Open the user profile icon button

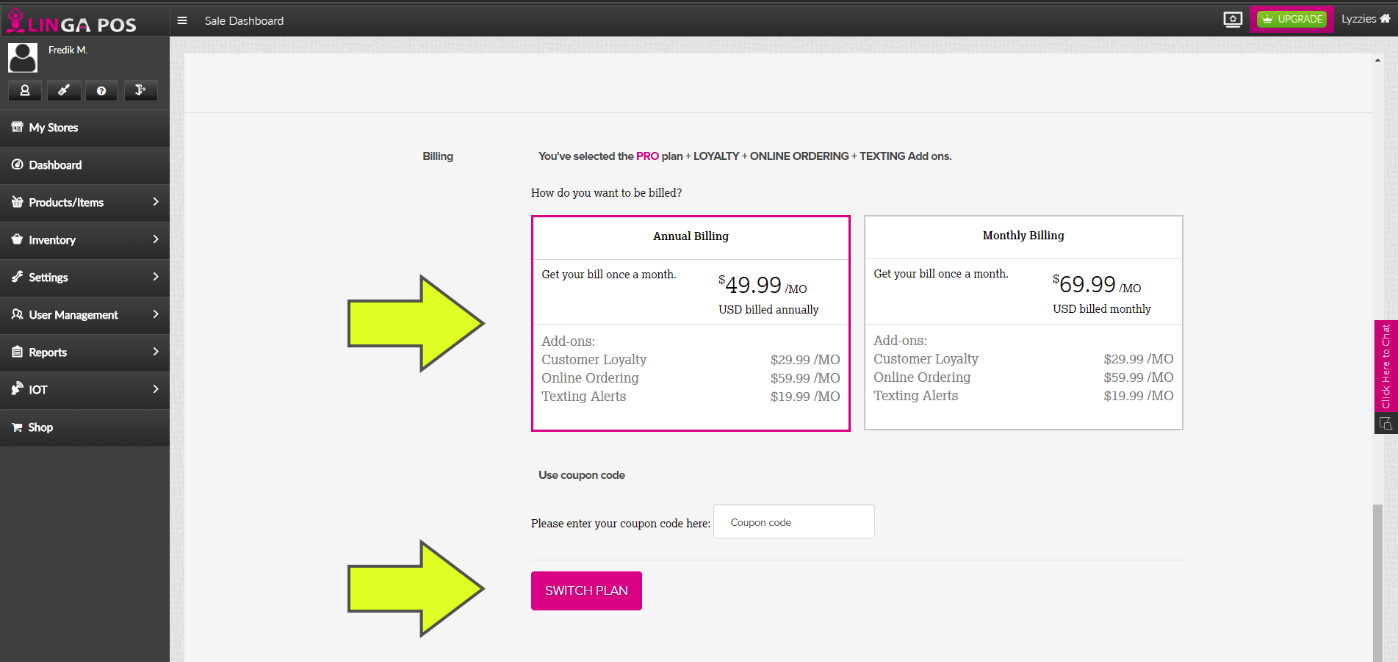pos(24,90)
